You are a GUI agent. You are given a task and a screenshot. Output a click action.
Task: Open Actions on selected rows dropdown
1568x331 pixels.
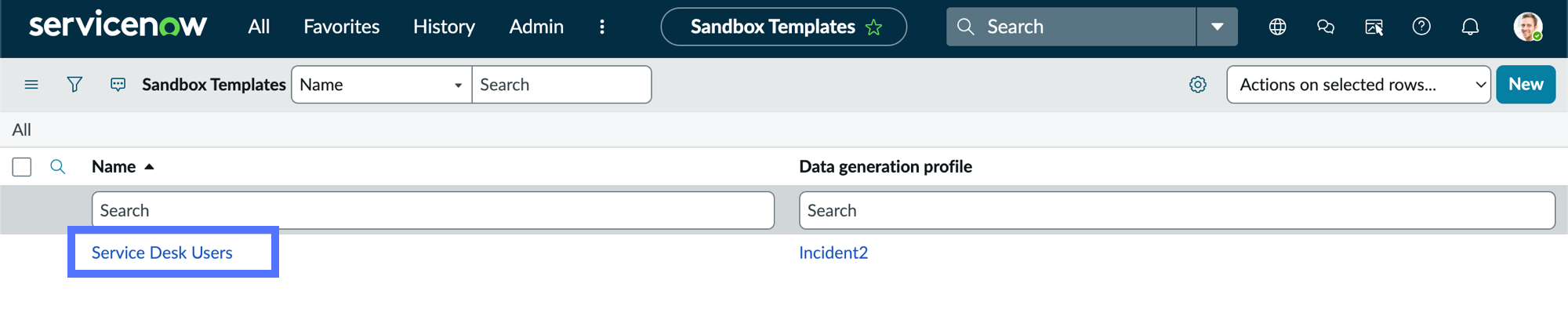[1359, 84]
